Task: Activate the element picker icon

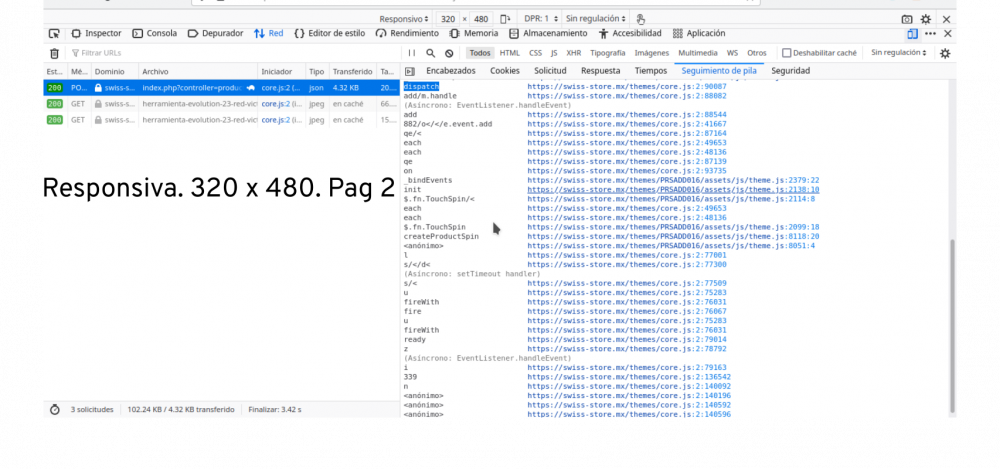Action: [x=54, y=34]
